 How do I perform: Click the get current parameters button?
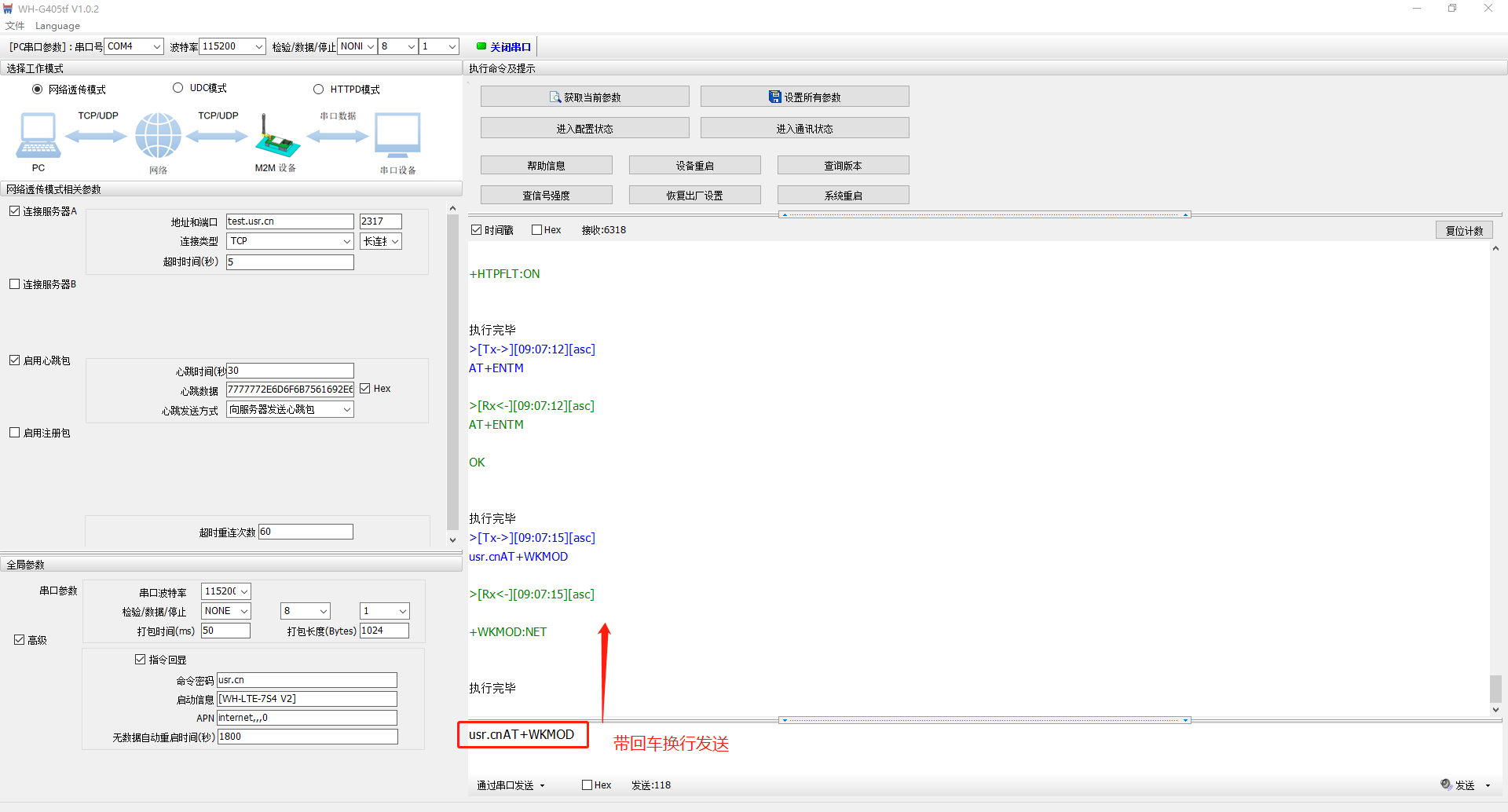click(584, 97)
